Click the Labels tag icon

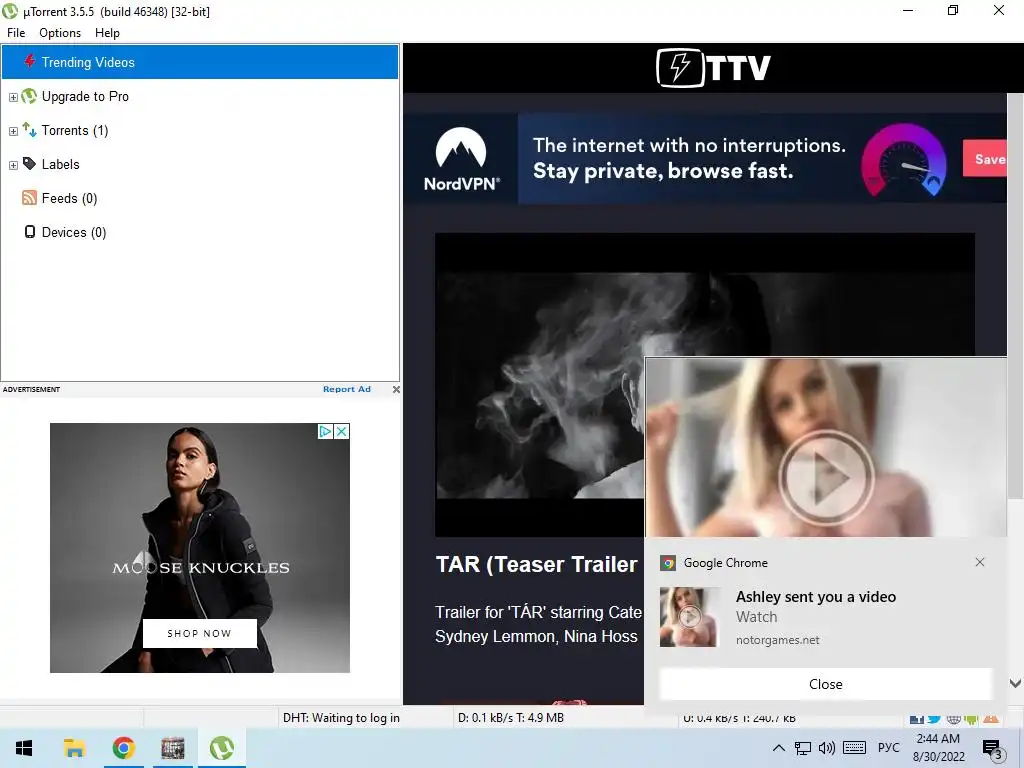(29, 163)
